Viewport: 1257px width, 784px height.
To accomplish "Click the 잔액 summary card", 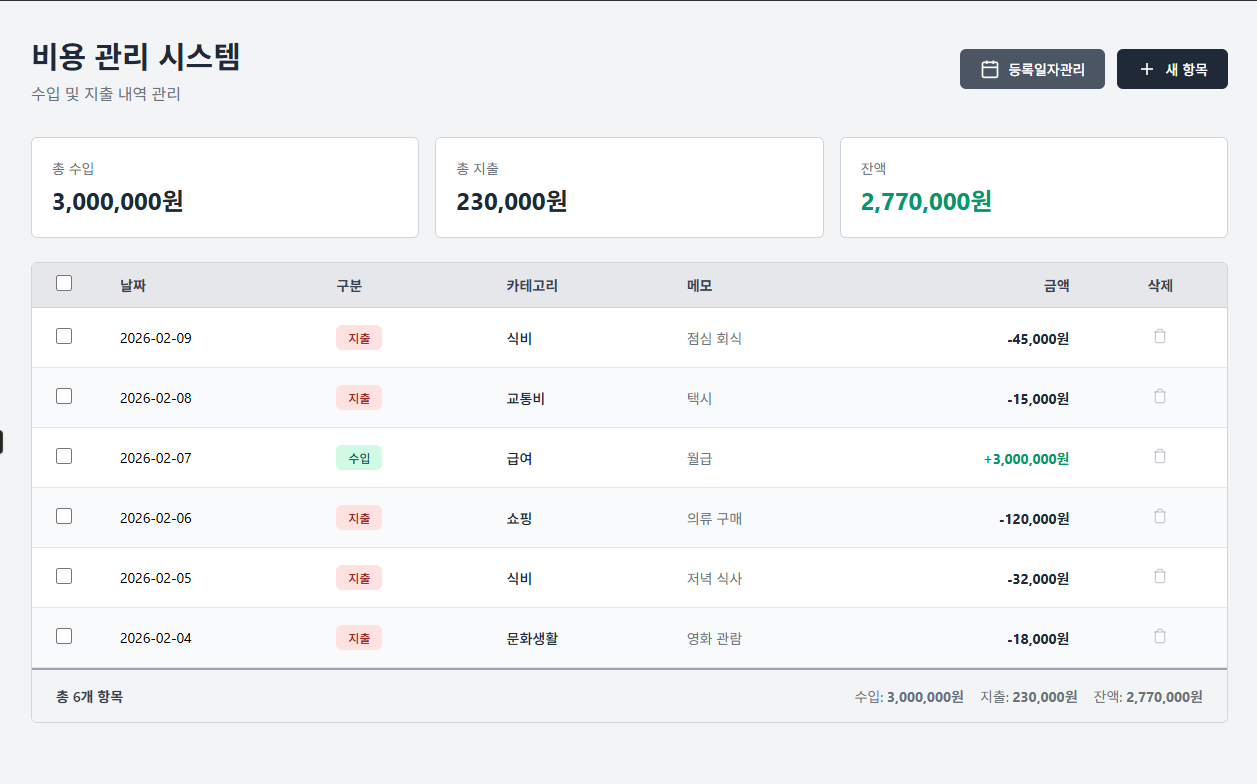I will coord(1033,188).
